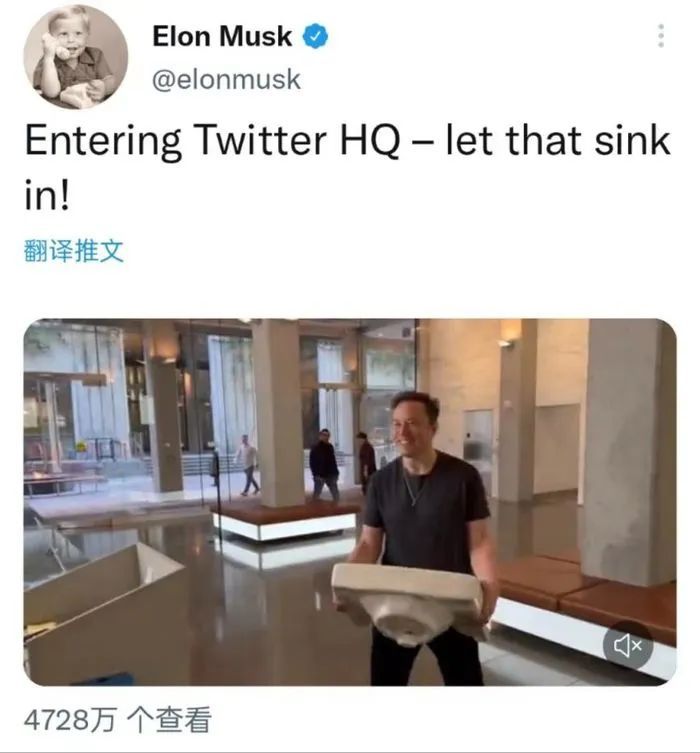Click the brown bench at the video's right

586,594
